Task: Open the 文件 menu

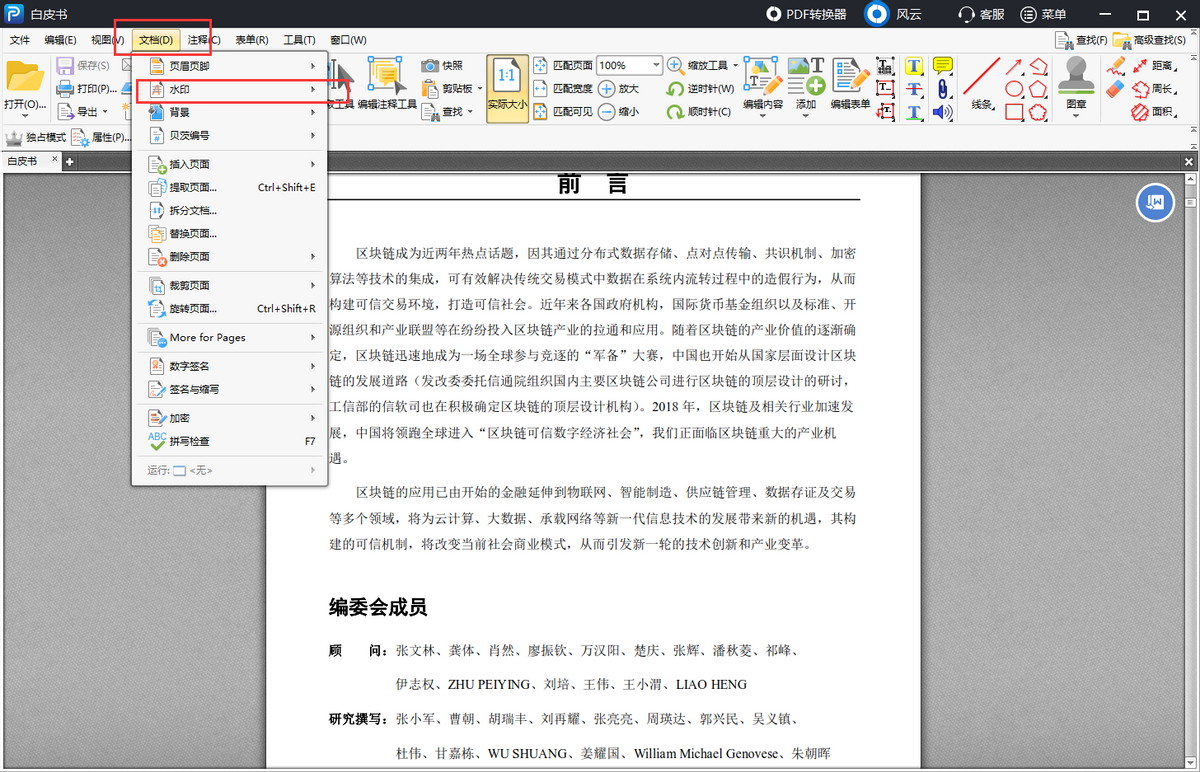Action: point(20,40)
